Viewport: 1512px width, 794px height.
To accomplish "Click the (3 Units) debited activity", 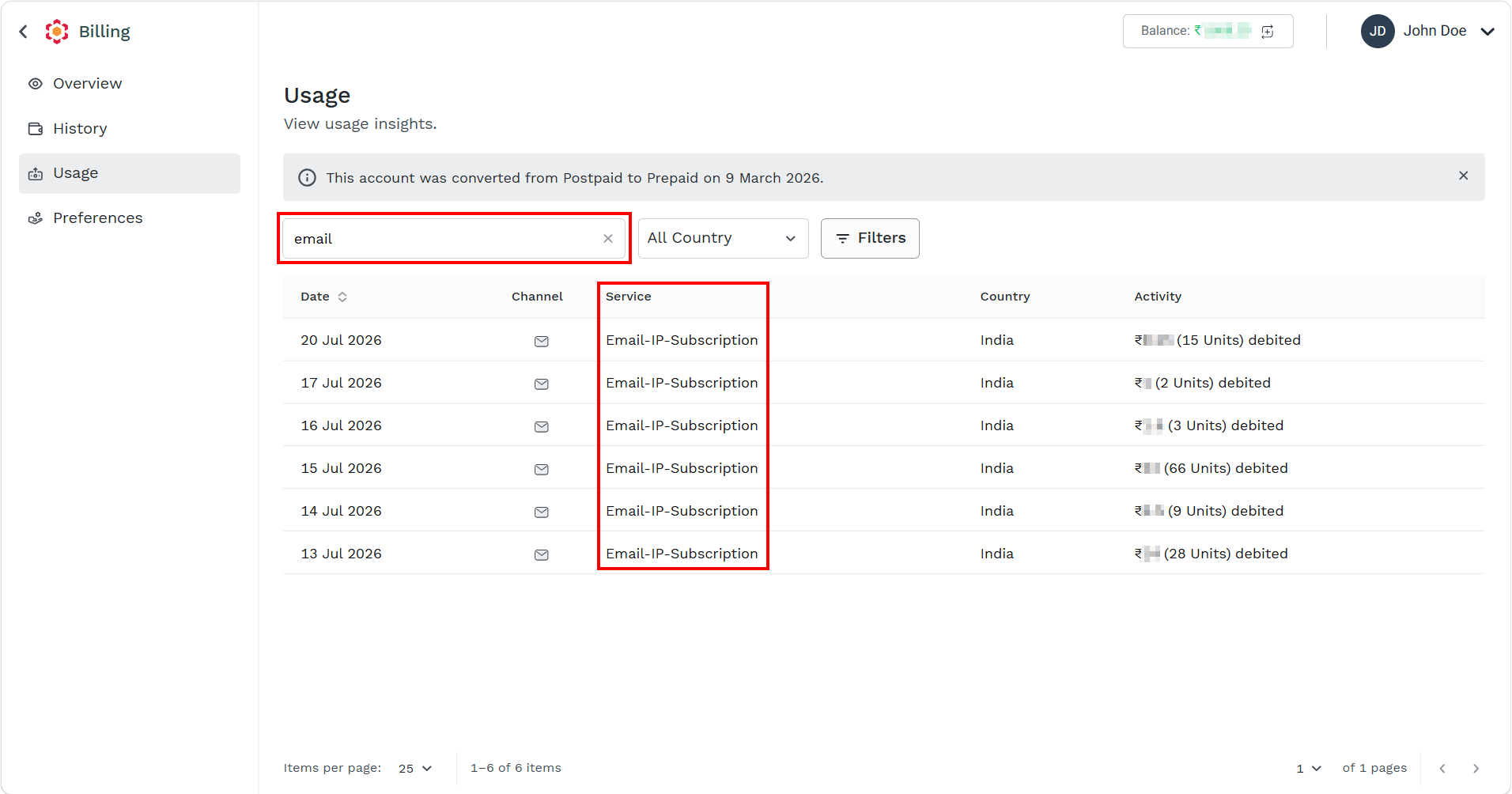I will (x=1208, y=425).
